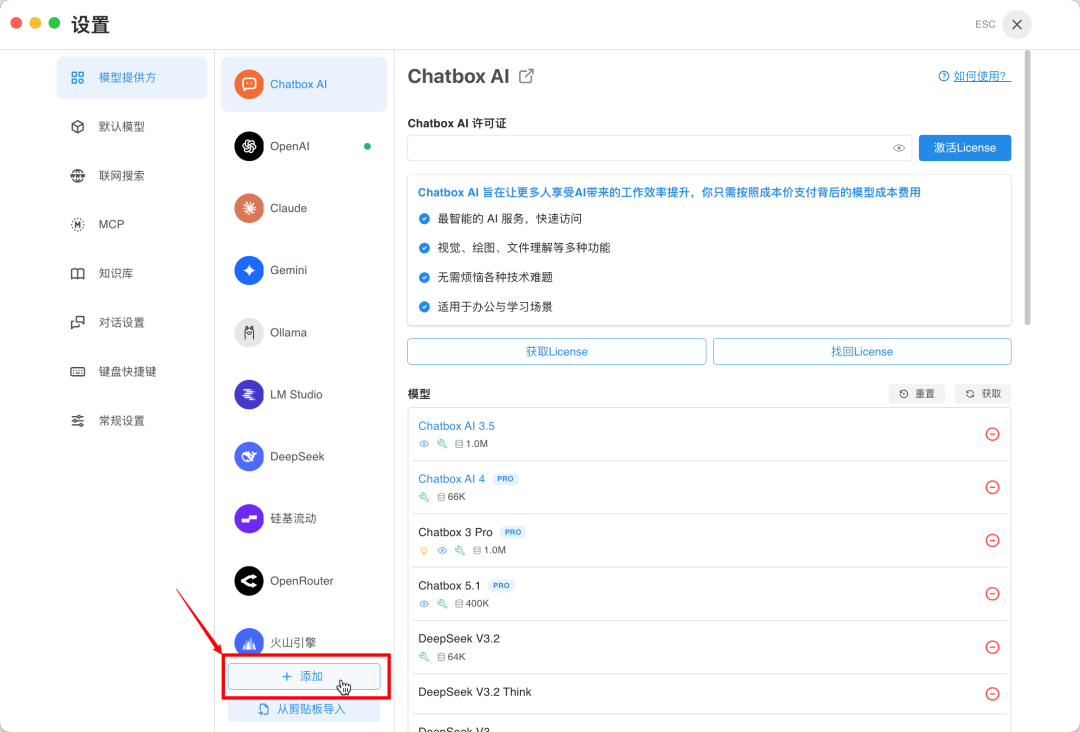
Task: Select the Gemini provider
Action: (x=304, y=270)
